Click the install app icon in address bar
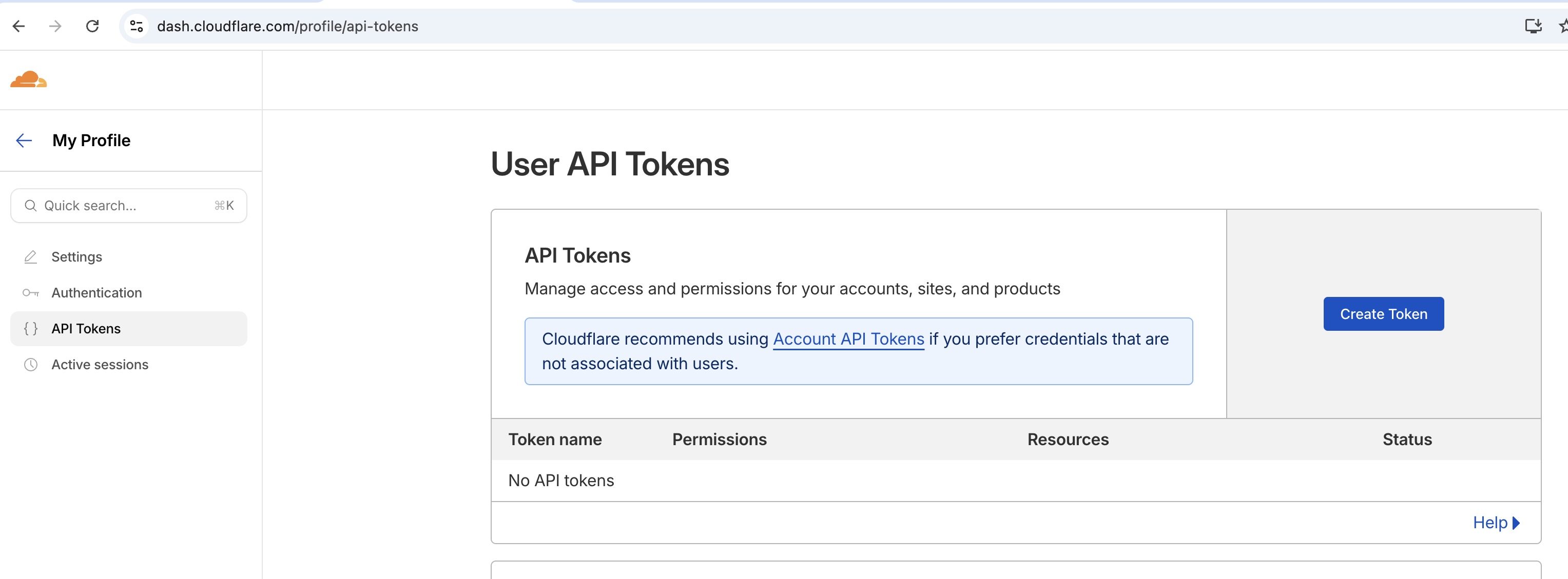Image resolution: width=1568 pixels, height=579 pixels. (x=1533, y=26)
